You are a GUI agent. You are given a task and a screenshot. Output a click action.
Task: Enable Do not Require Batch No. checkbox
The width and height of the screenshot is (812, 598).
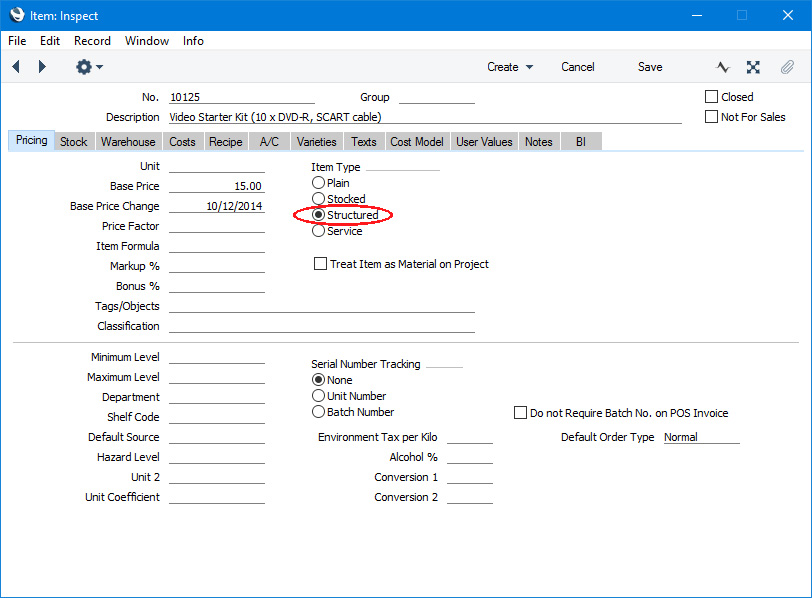[x=520, y=413]
